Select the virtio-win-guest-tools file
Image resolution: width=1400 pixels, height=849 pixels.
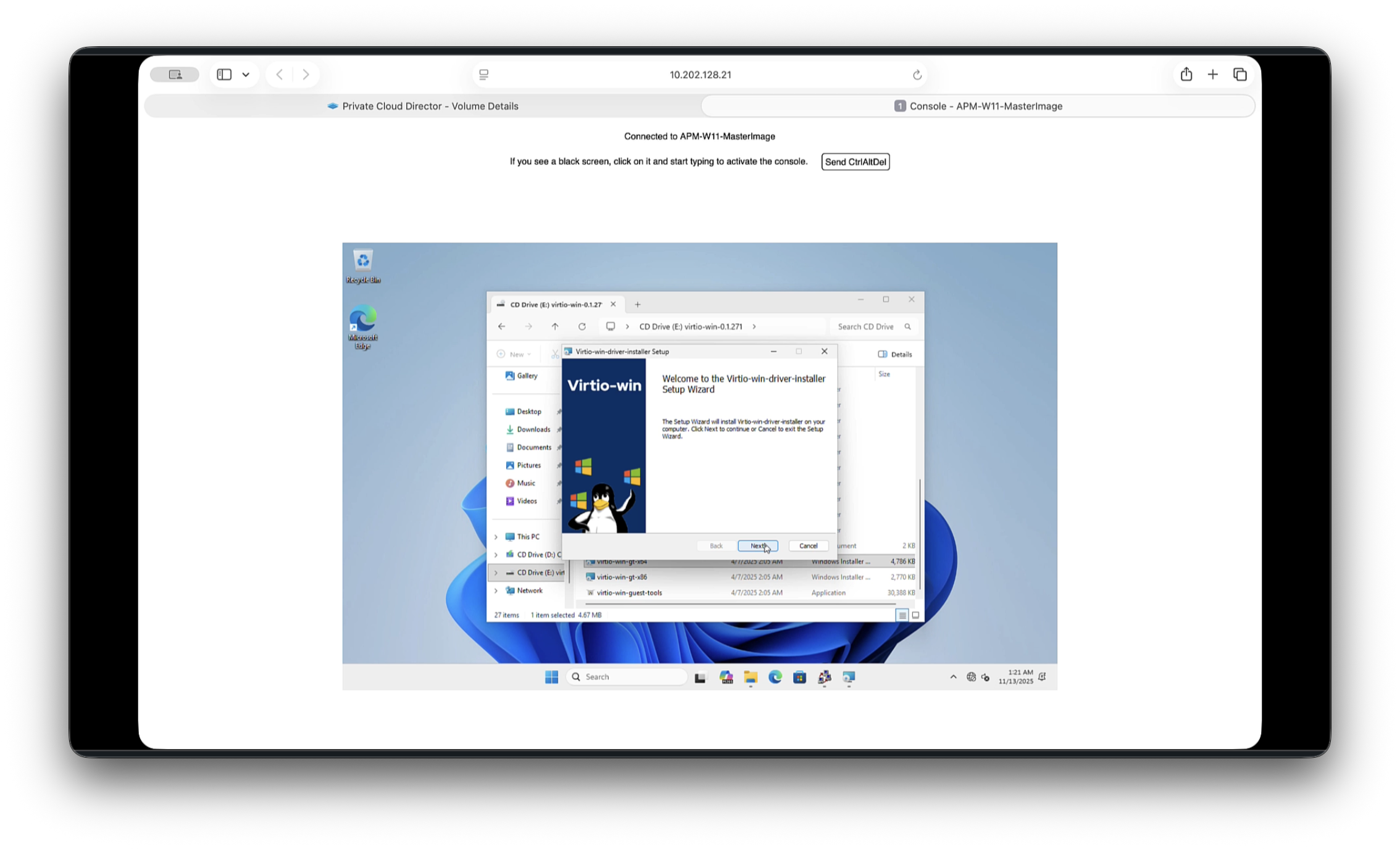[629, 593]
